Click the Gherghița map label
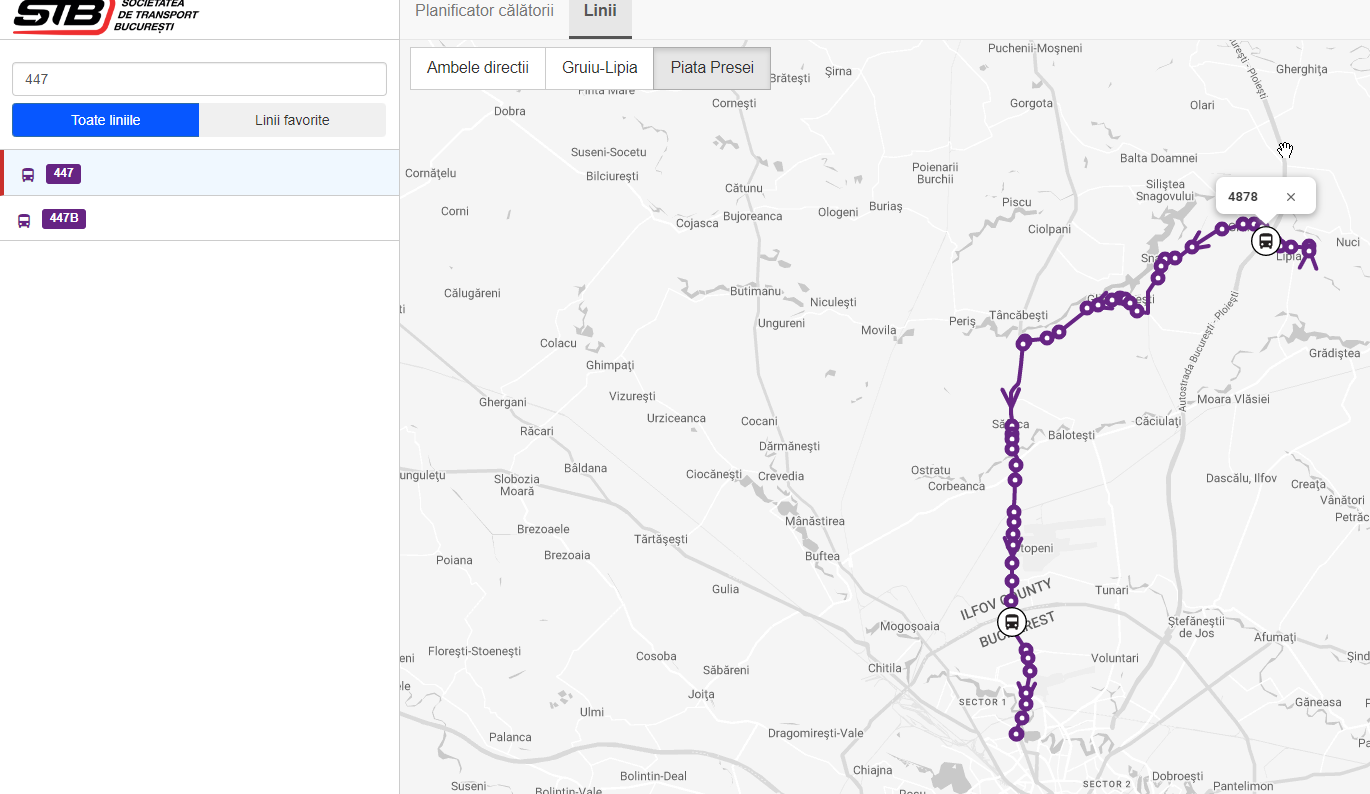The height and width of the screenshot is (794, 1370). 1302,69
